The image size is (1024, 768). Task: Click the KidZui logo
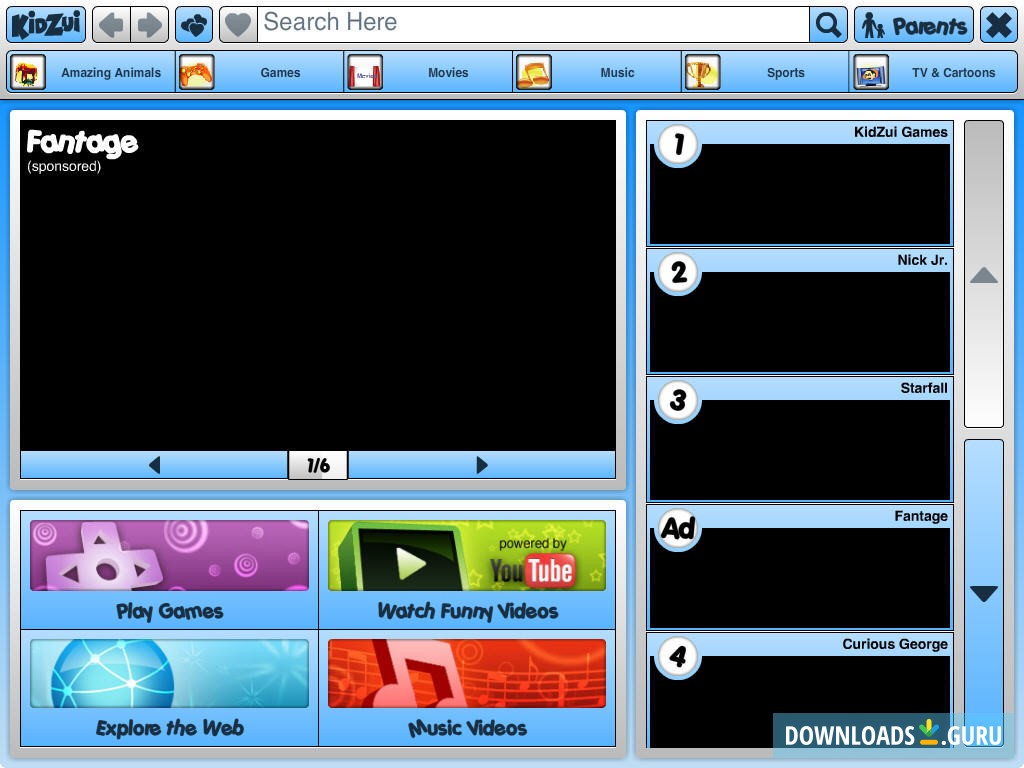[x=44, y=22]
